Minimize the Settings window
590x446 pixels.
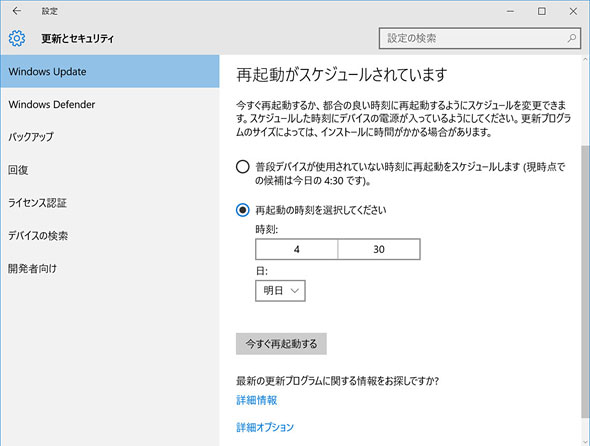point(510,11)
